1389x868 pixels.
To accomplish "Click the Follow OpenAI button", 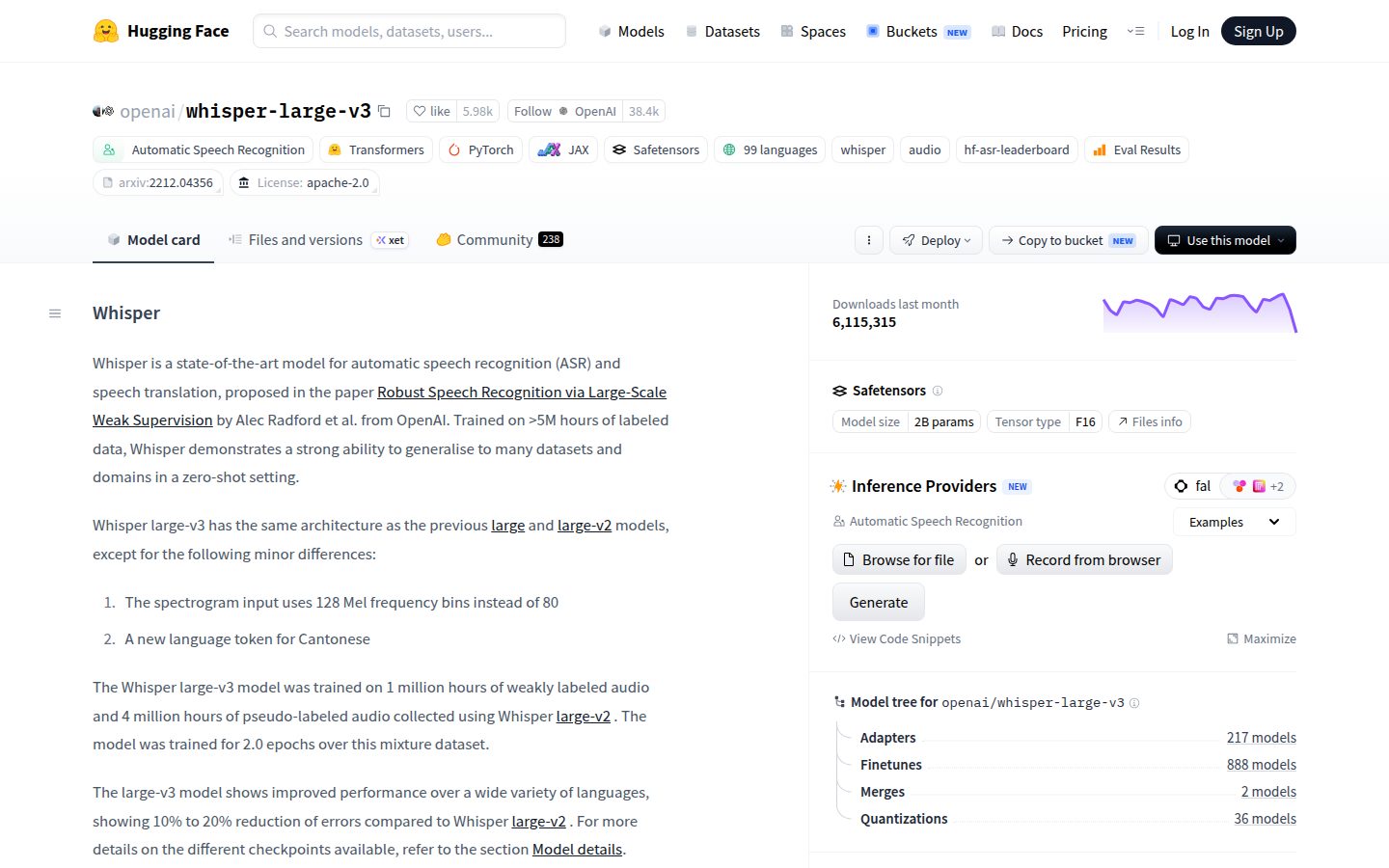I will [x=565, y=111].
